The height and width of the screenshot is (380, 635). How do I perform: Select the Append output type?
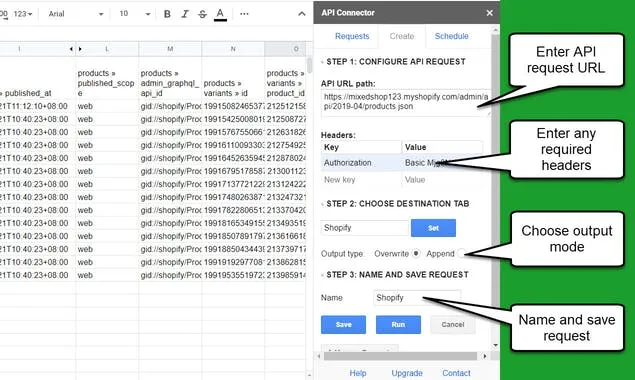tap(460, 254)
